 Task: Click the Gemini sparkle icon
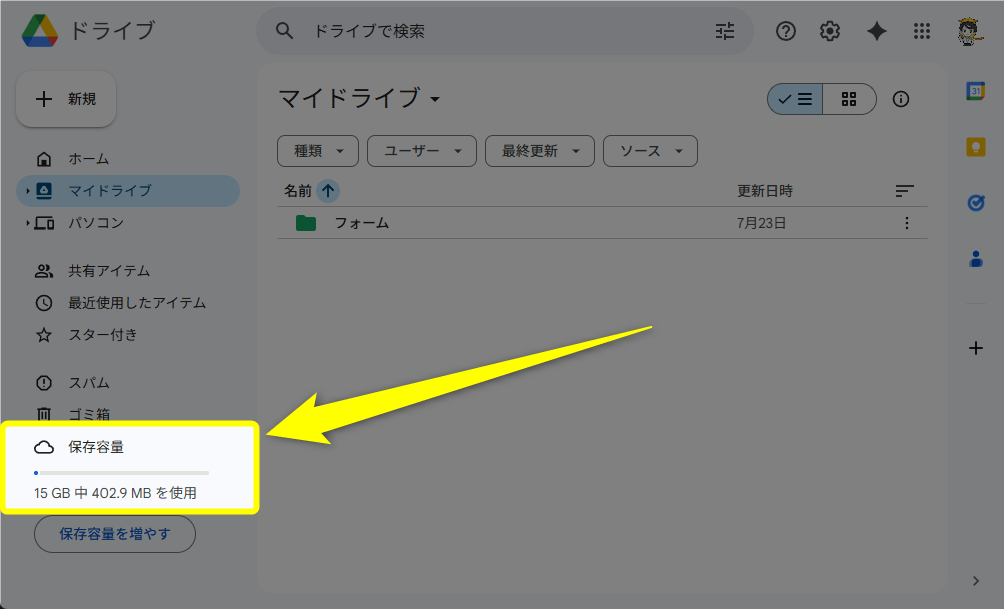click(876, 31)
